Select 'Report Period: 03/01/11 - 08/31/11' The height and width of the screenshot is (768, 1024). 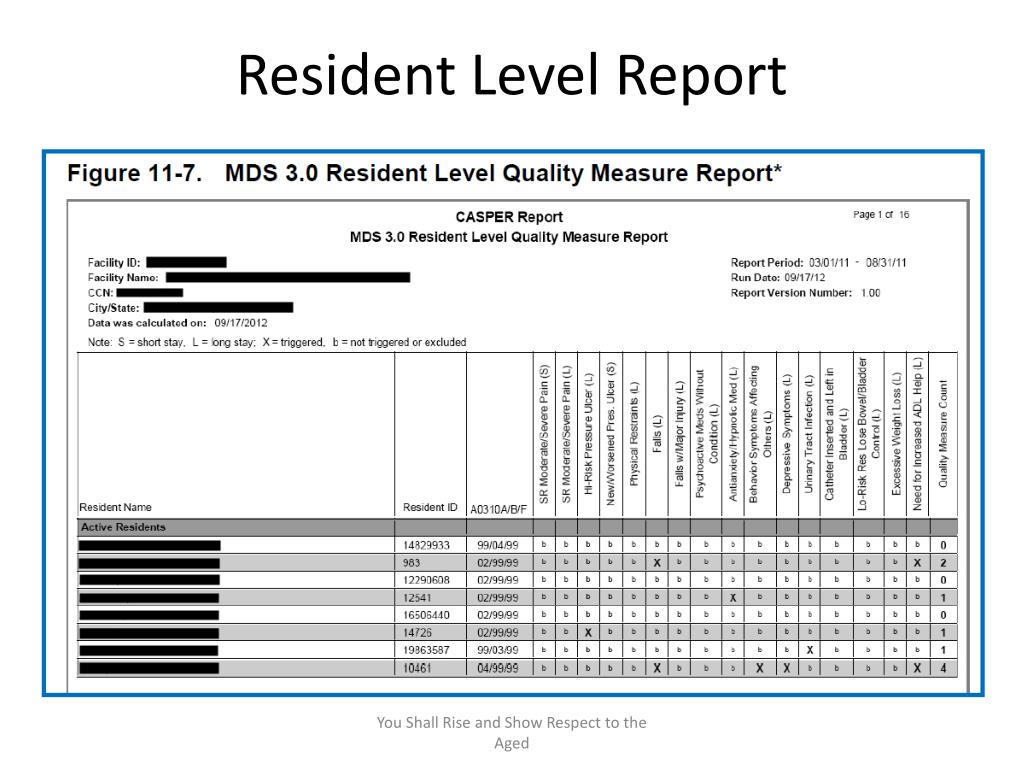click(x=818, y=263)
